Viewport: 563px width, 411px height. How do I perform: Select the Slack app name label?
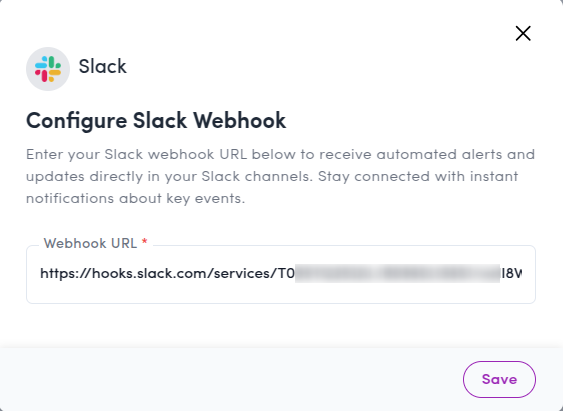[x=102, y=66]
